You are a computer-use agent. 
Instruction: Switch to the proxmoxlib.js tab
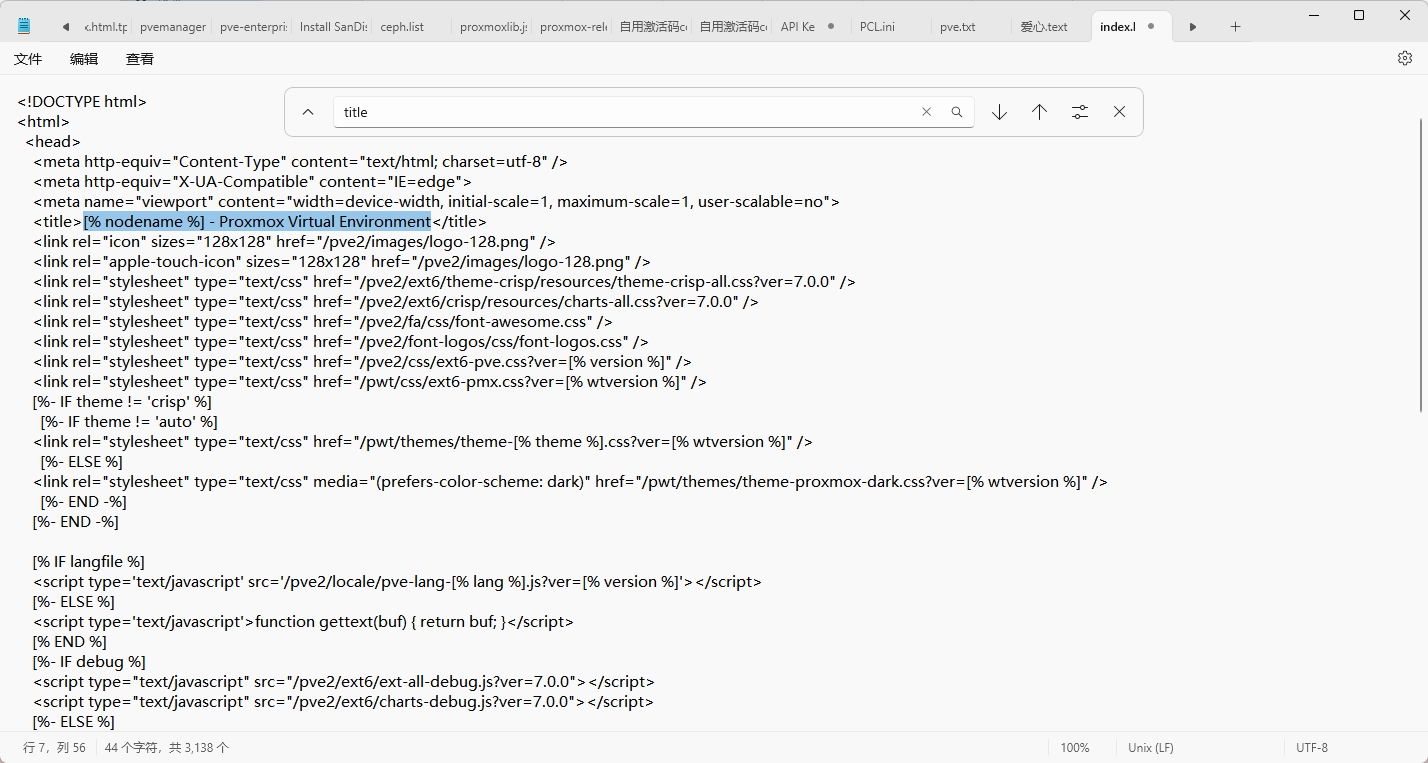492,27
